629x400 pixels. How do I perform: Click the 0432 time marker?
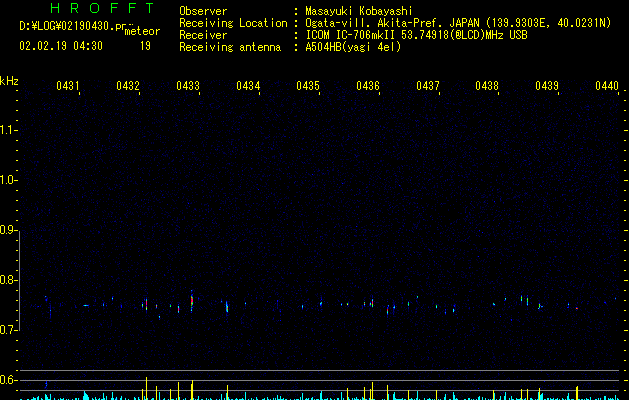(x=128, y=86)
